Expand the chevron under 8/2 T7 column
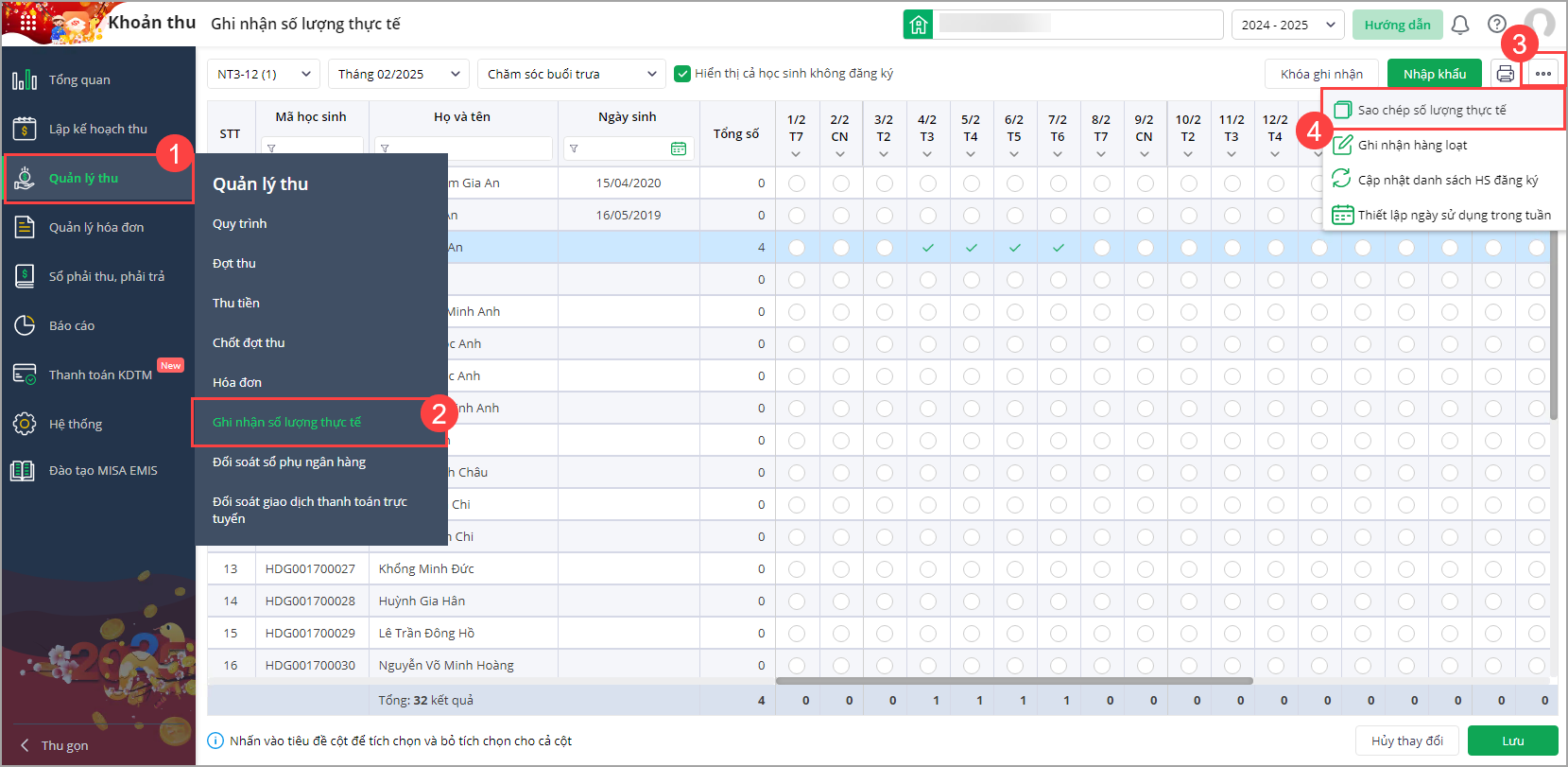The image size is (1568, 767). (x=1101, y=154)
